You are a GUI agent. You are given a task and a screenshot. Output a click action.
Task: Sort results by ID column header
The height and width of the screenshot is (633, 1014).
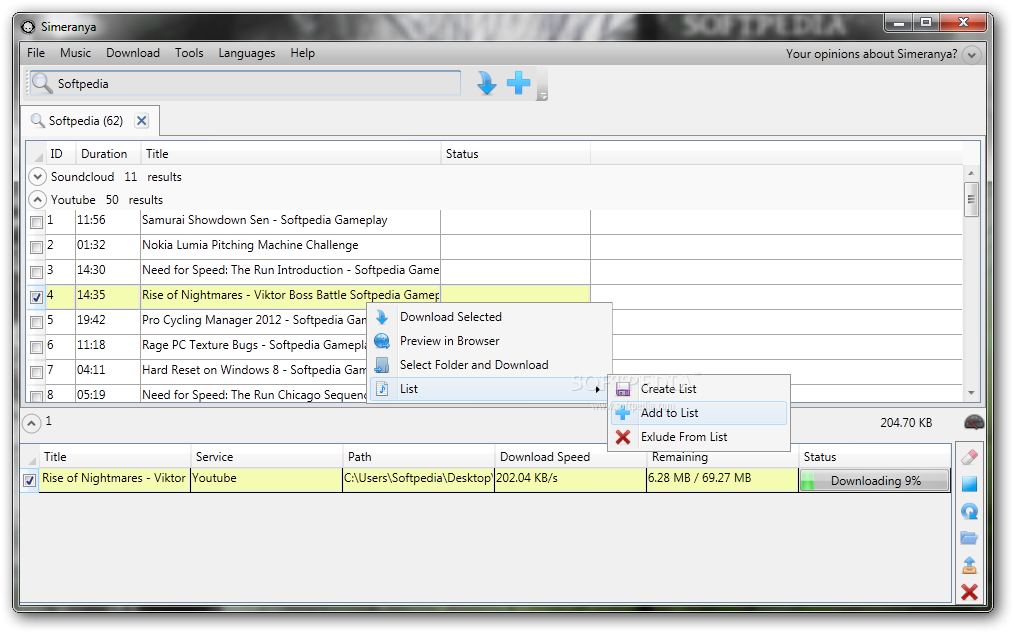60,154
